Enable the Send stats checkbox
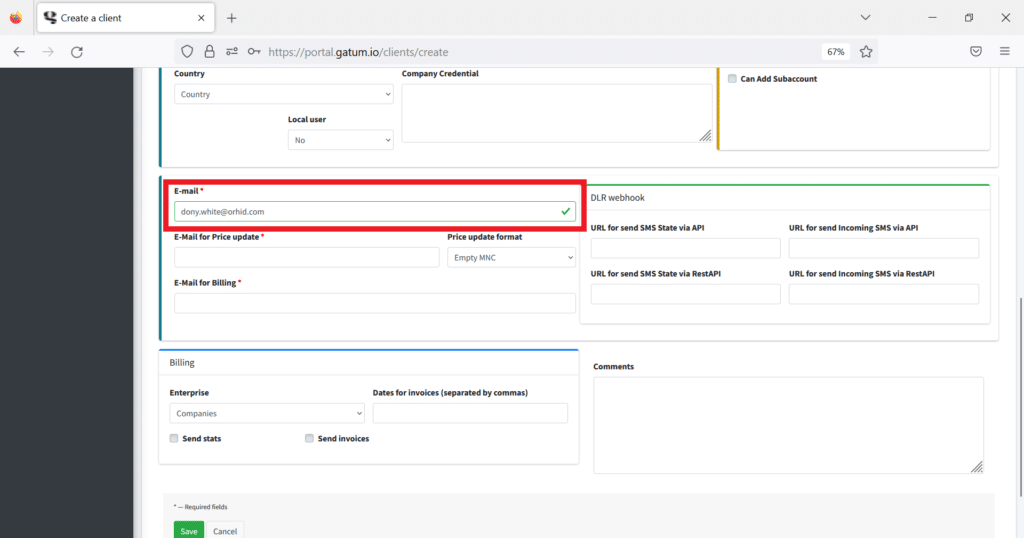The image size is (1024, 538). pos(174,438)
